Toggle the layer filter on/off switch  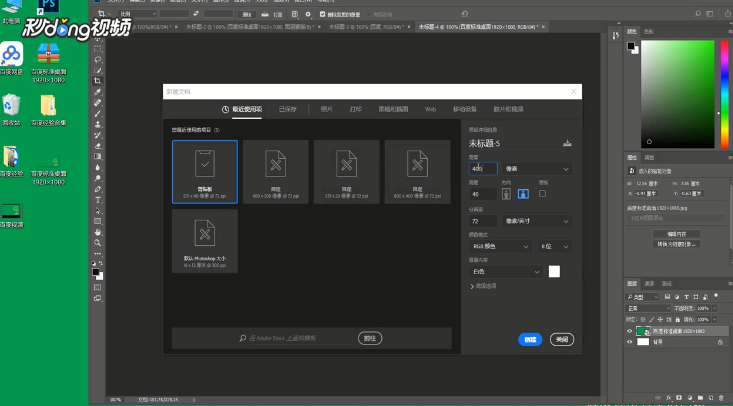[716, 297]
